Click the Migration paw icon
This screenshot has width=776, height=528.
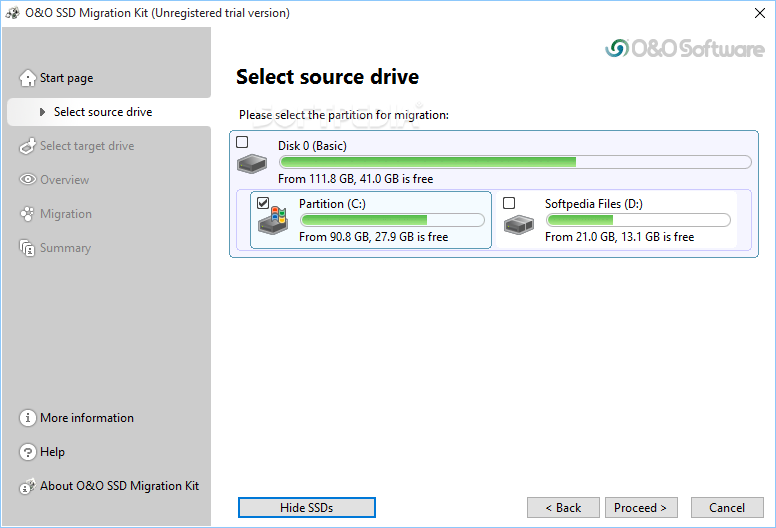28,214
